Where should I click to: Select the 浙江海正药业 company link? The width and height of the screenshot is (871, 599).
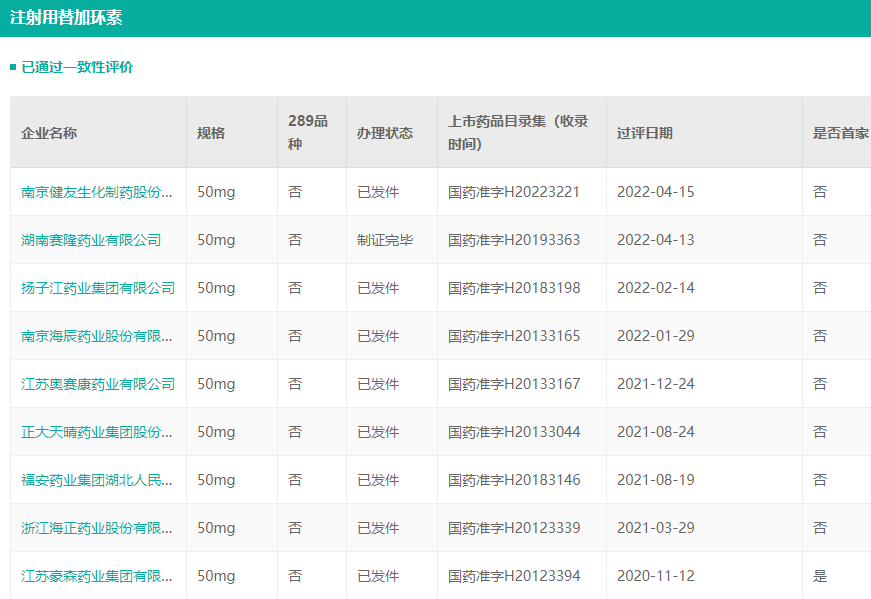point(97,528)
